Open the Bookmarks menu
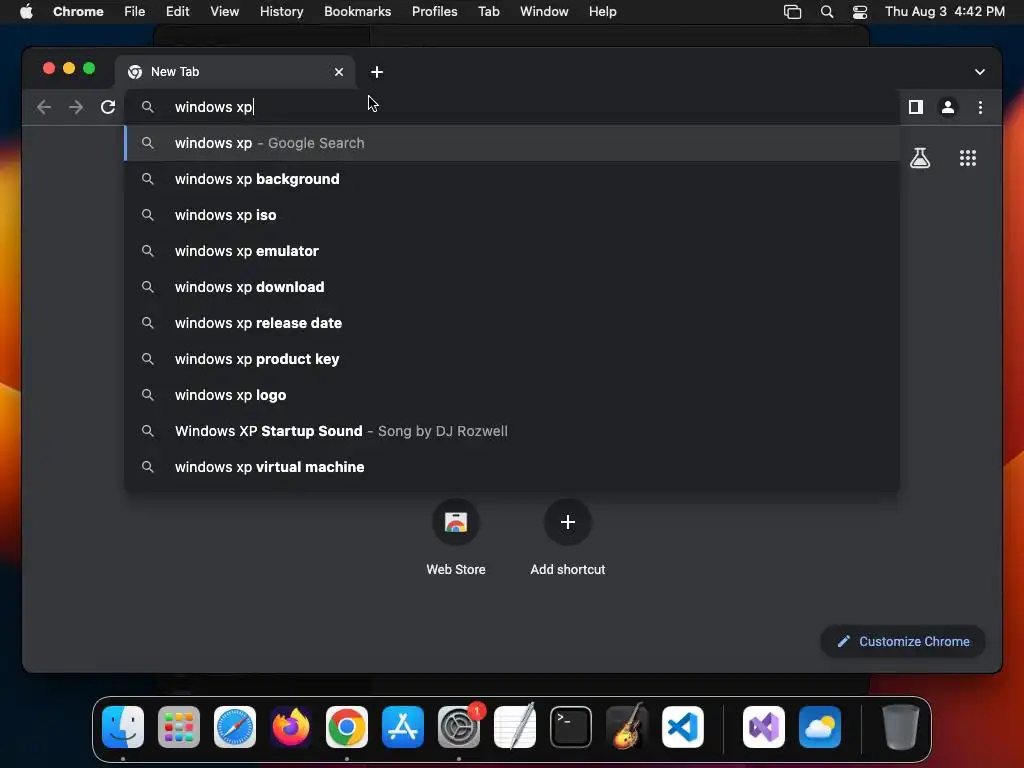 click(357, 12)
